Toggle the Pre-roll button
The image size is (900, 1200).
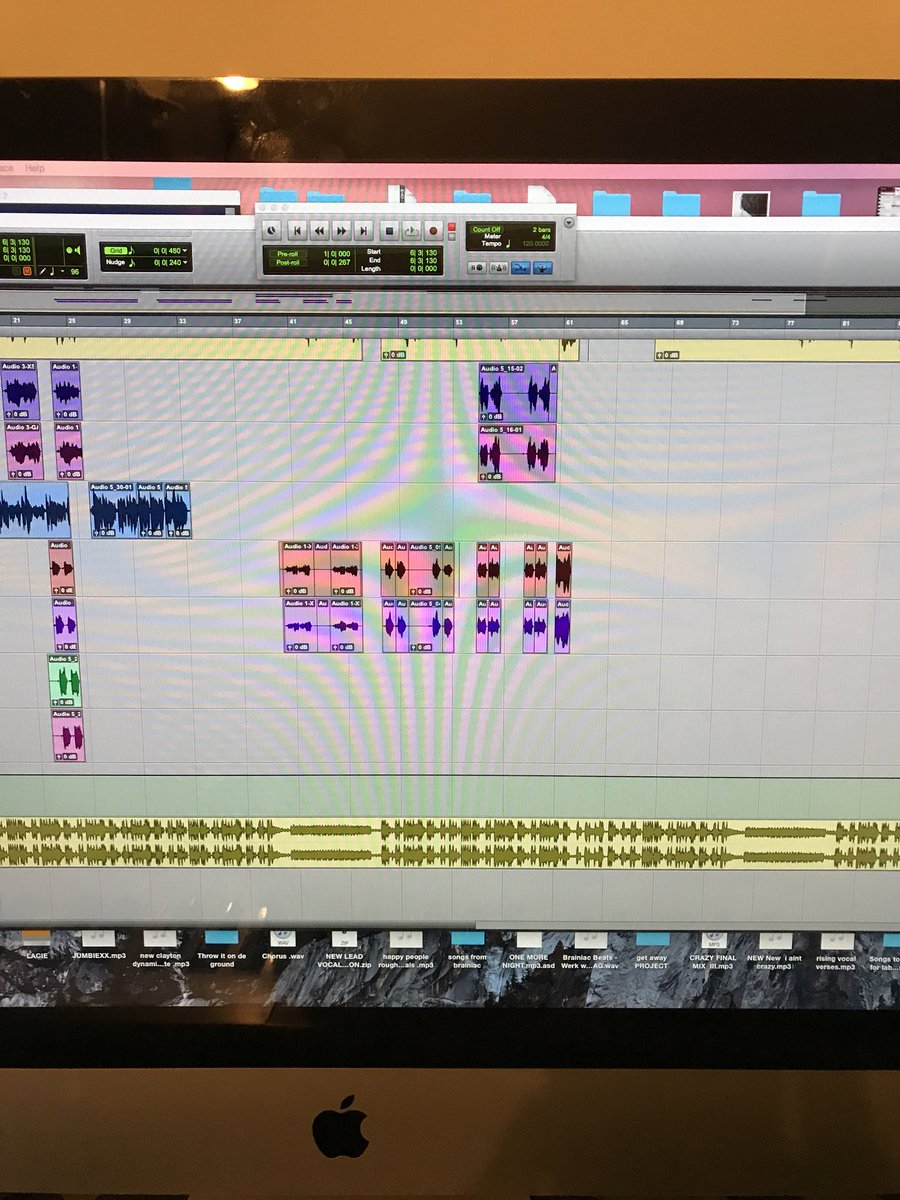click(x=287, y=253)
